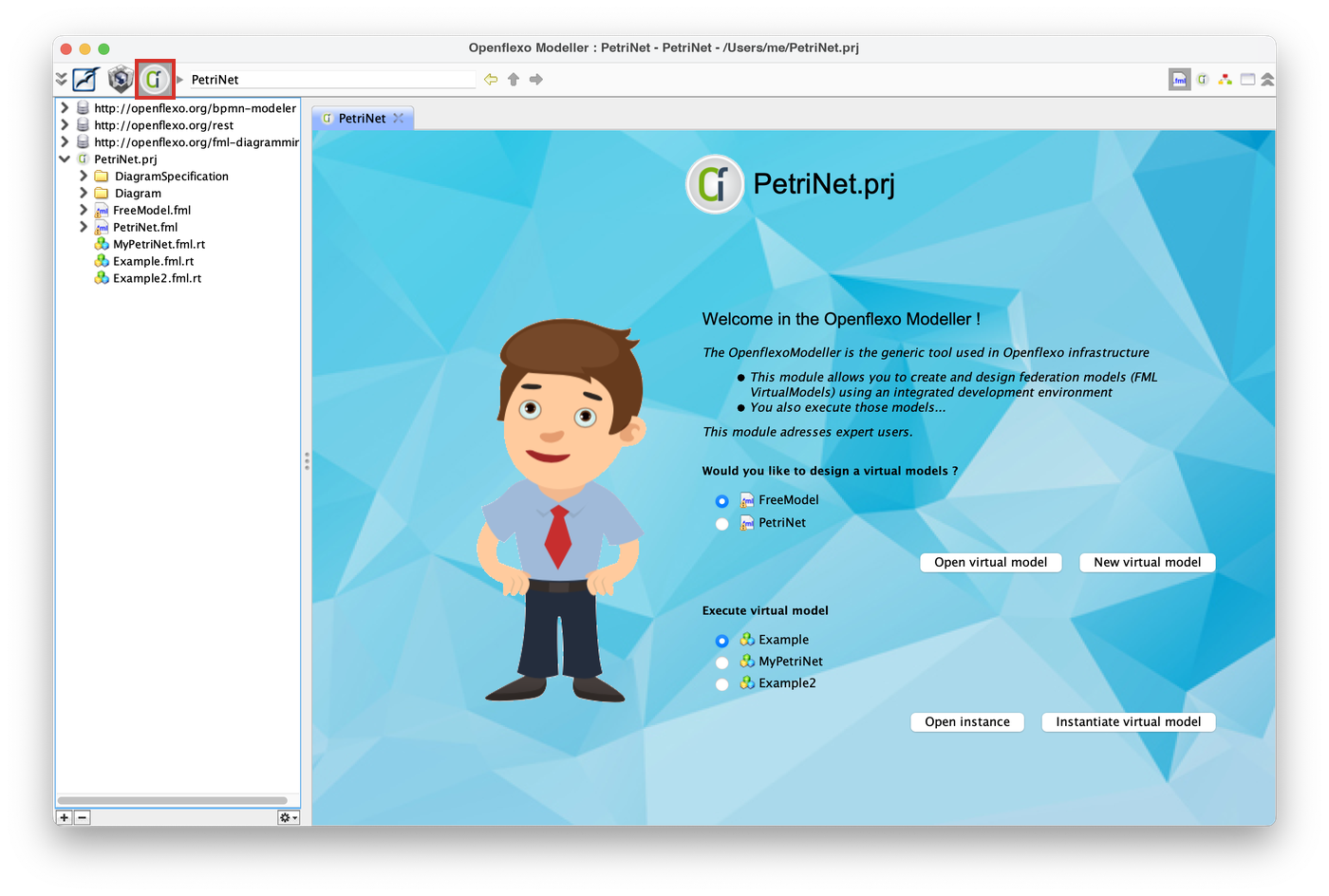This screenshot has height=896, width=1329.
Task: Click the horizontal scrollbar in project browser
Action: (x=172, y=801)
